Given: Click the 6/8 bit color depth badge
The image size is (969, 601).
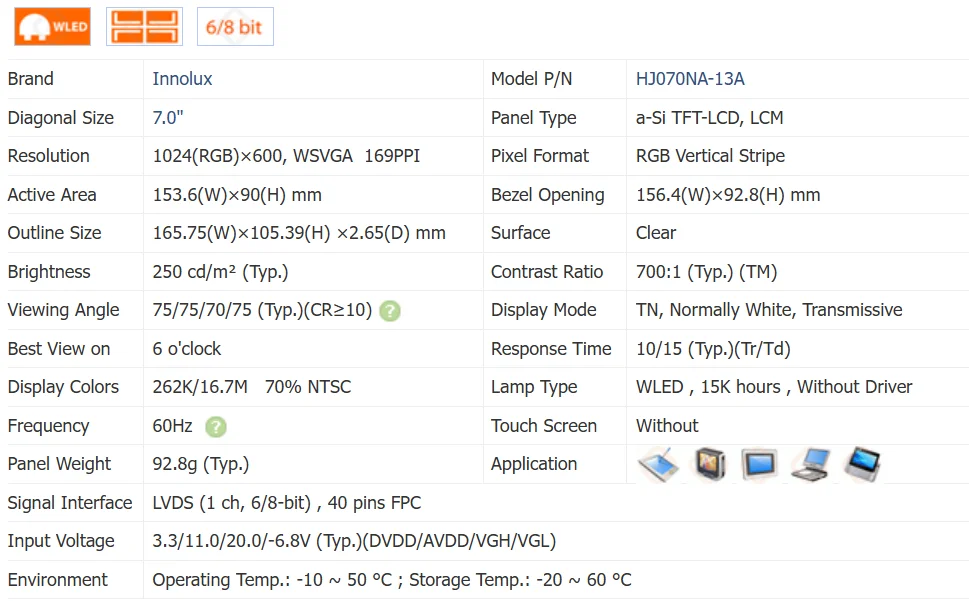Looking at the screenshot, I should [235, 27].
